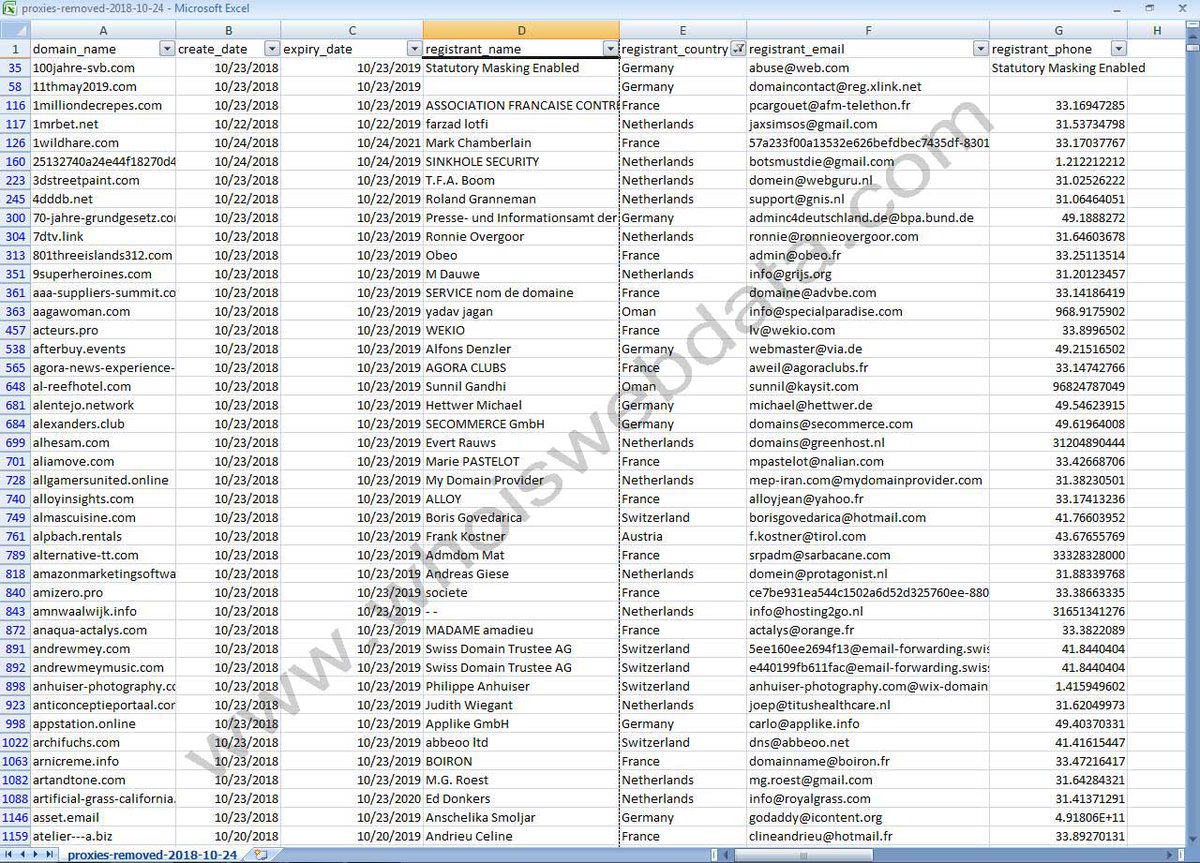Image resolution: width=1200 pixels, height=863 pixels.
Task: Select cell 100jahre-svb.com
Action: tap(102, 68)
